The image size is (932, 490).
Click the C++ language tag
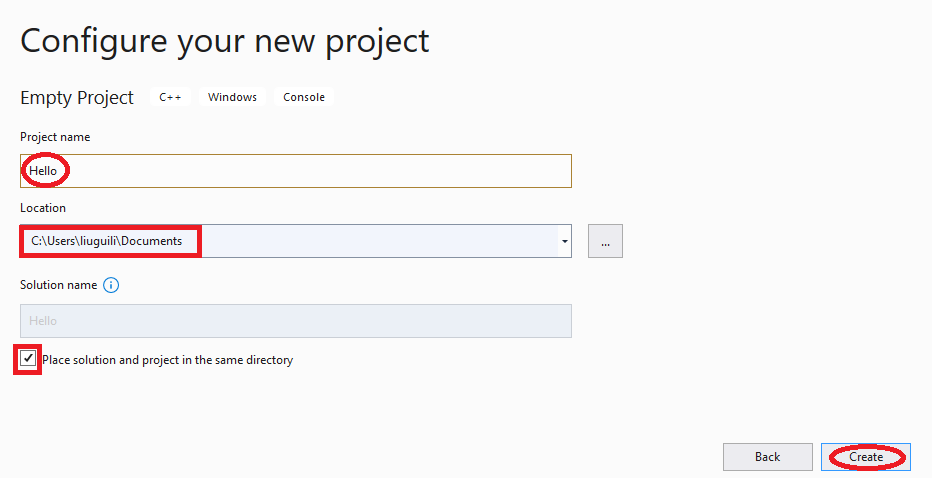[x=170, y=97]
